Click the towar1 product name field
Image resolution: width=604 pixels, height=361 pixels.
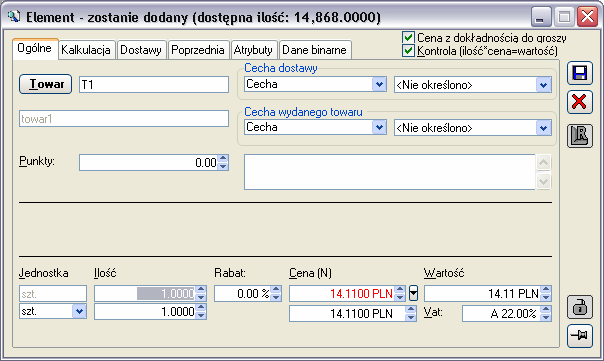[x=124, y=119]
